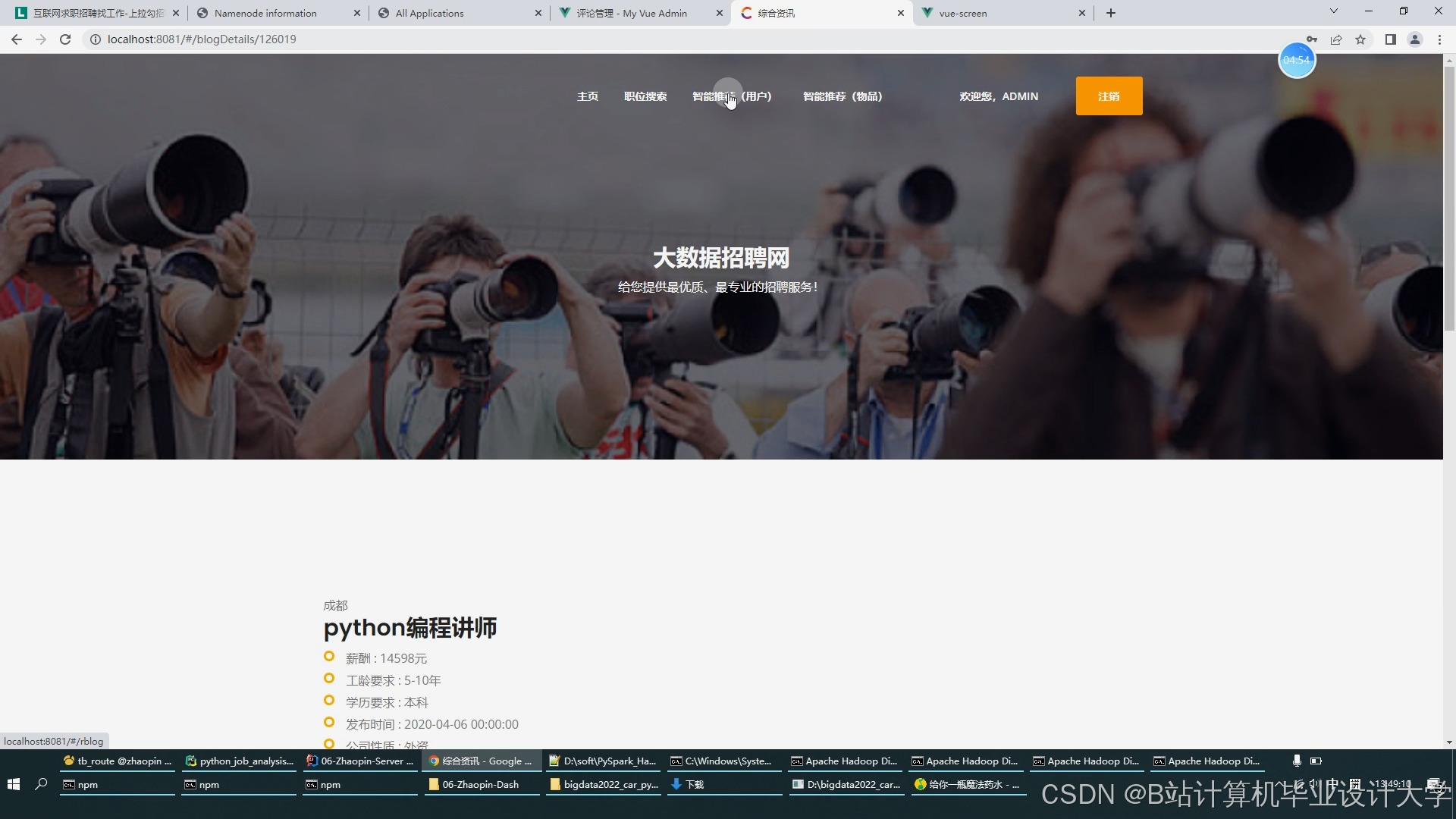
Task: Click the site information icon
Action: 96,39
